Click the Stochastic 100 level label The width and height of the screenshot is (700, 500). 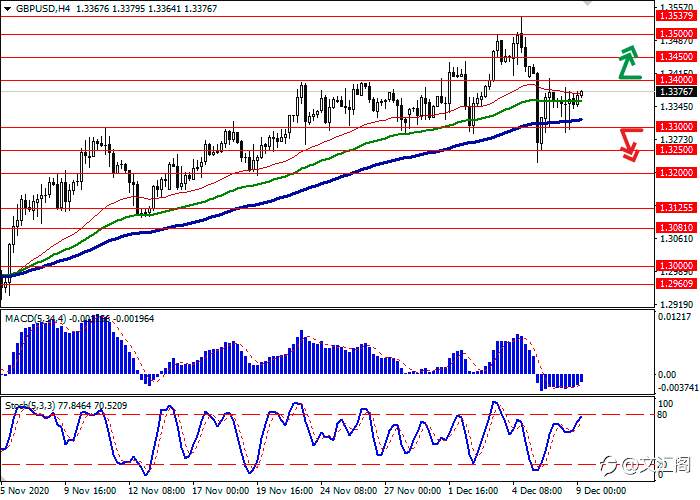[x=666, y=404]
